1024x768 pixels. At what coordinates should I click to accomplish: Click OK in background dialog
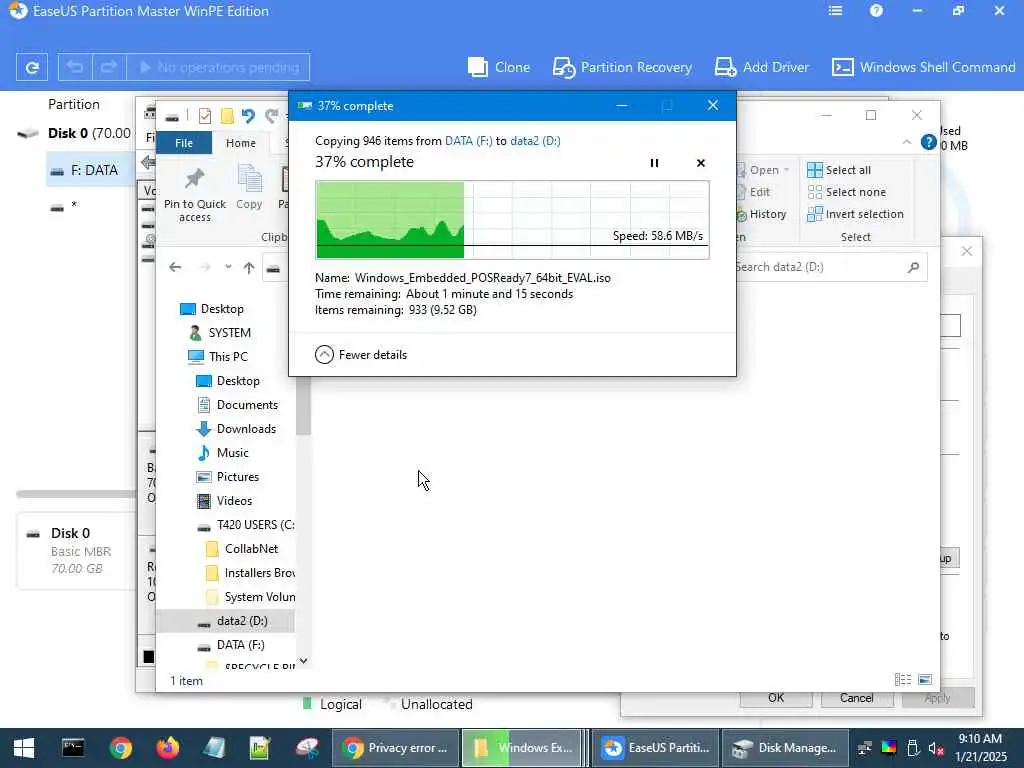point(776,698)
